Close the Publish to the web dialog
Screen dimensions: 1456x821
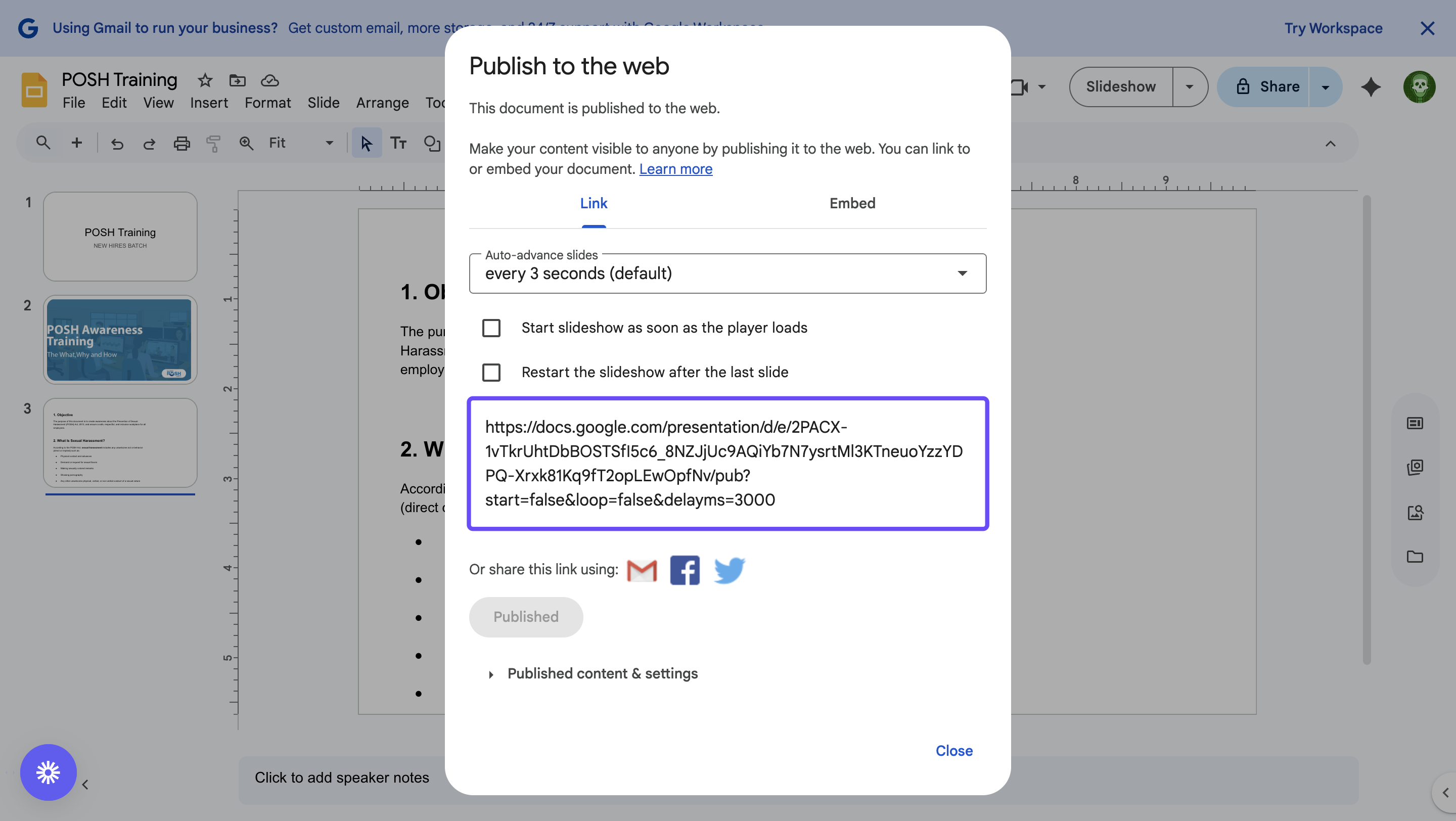(953, 750)
